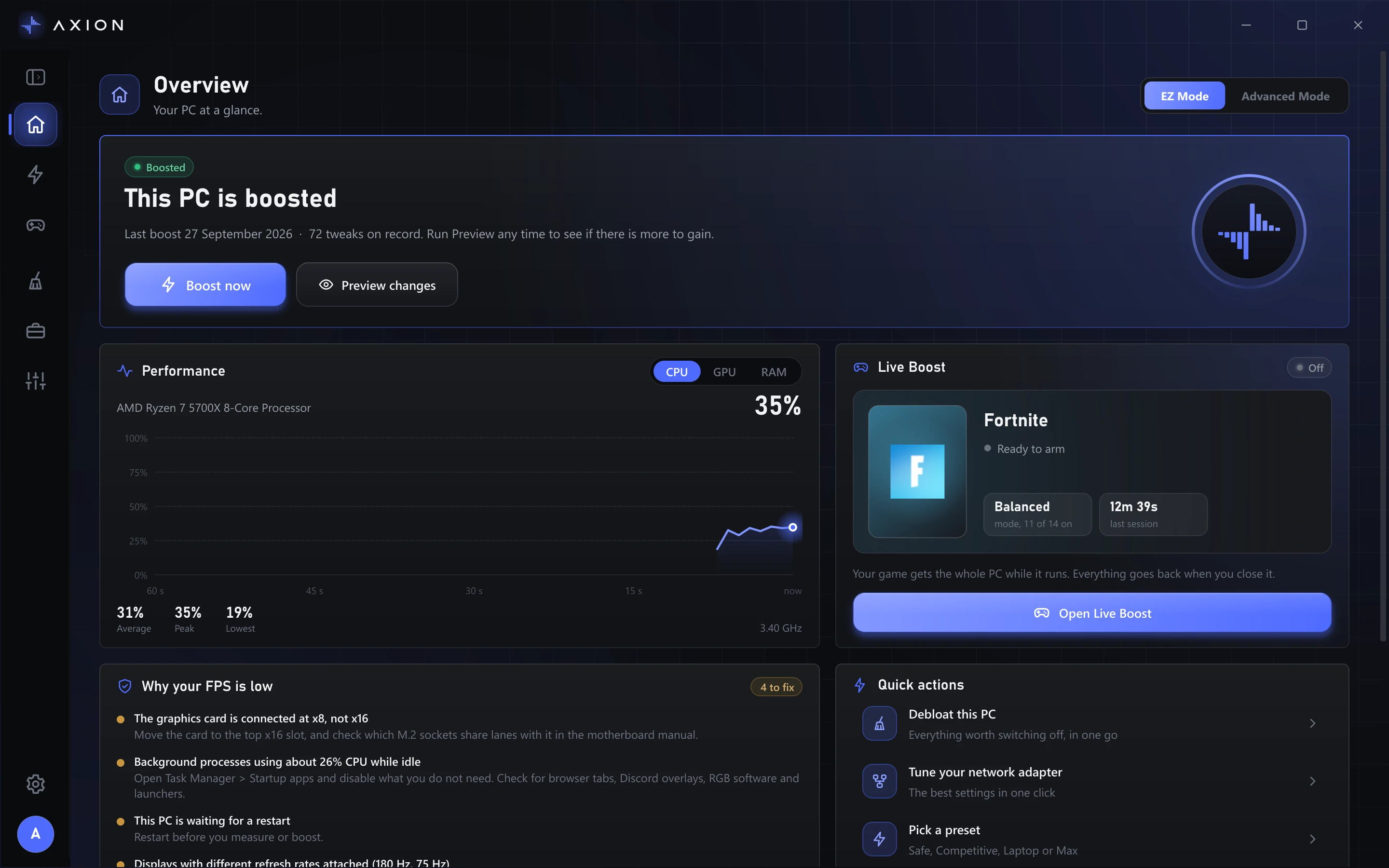Click the Fortnite title text

click(x=1015, y=420)
